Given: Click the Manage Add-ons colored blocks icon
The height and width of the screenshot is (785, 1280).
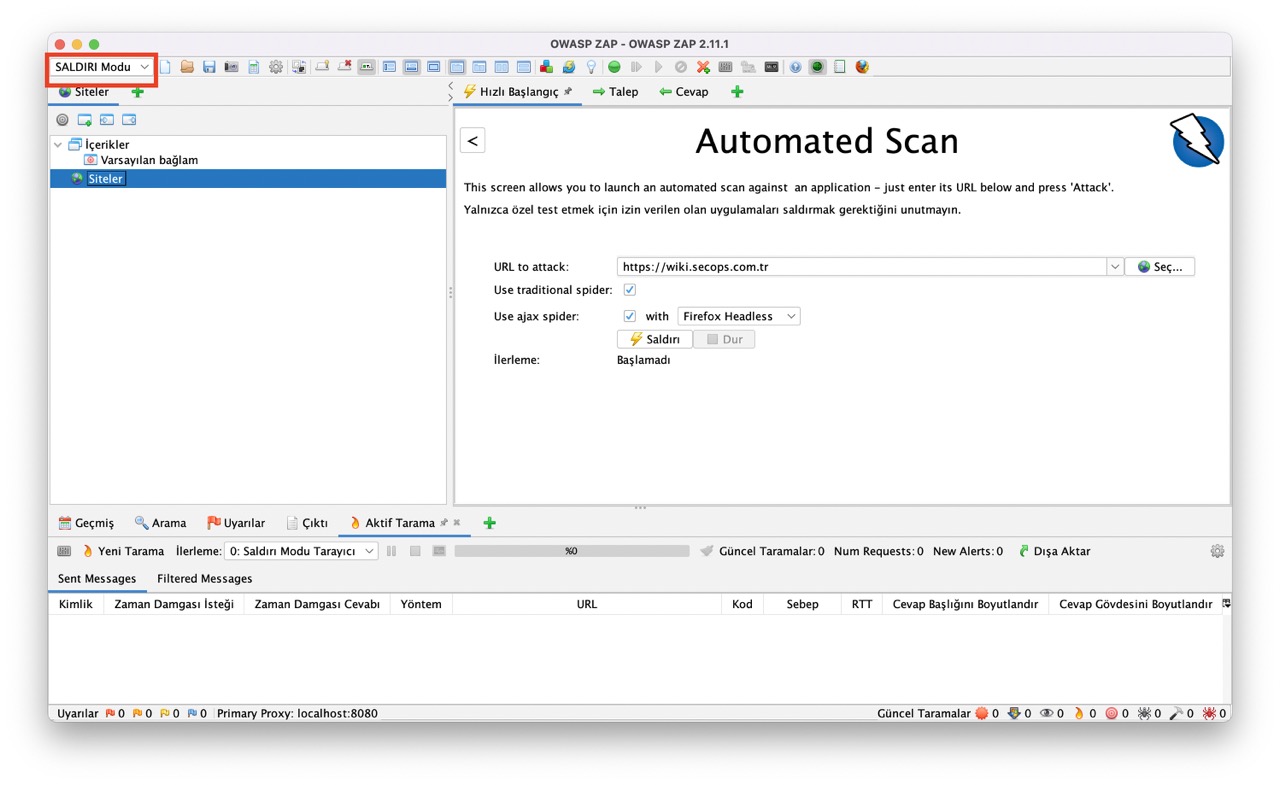Looking at the screenshot, I should pyautogui.click(x=546, y=67).
